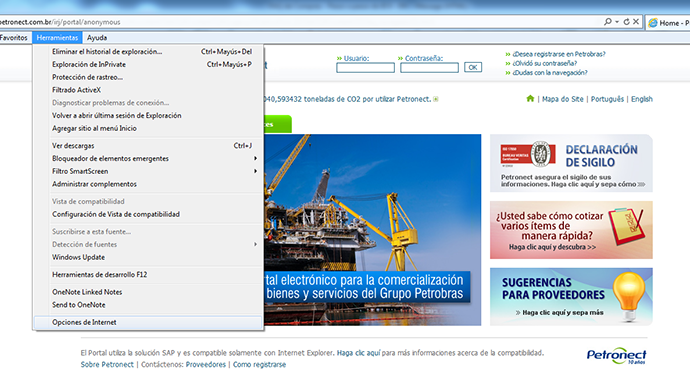Viewport: 690px width, 392px height.
Task: Click the Usuario input field
Action: (x=365, y=67)
